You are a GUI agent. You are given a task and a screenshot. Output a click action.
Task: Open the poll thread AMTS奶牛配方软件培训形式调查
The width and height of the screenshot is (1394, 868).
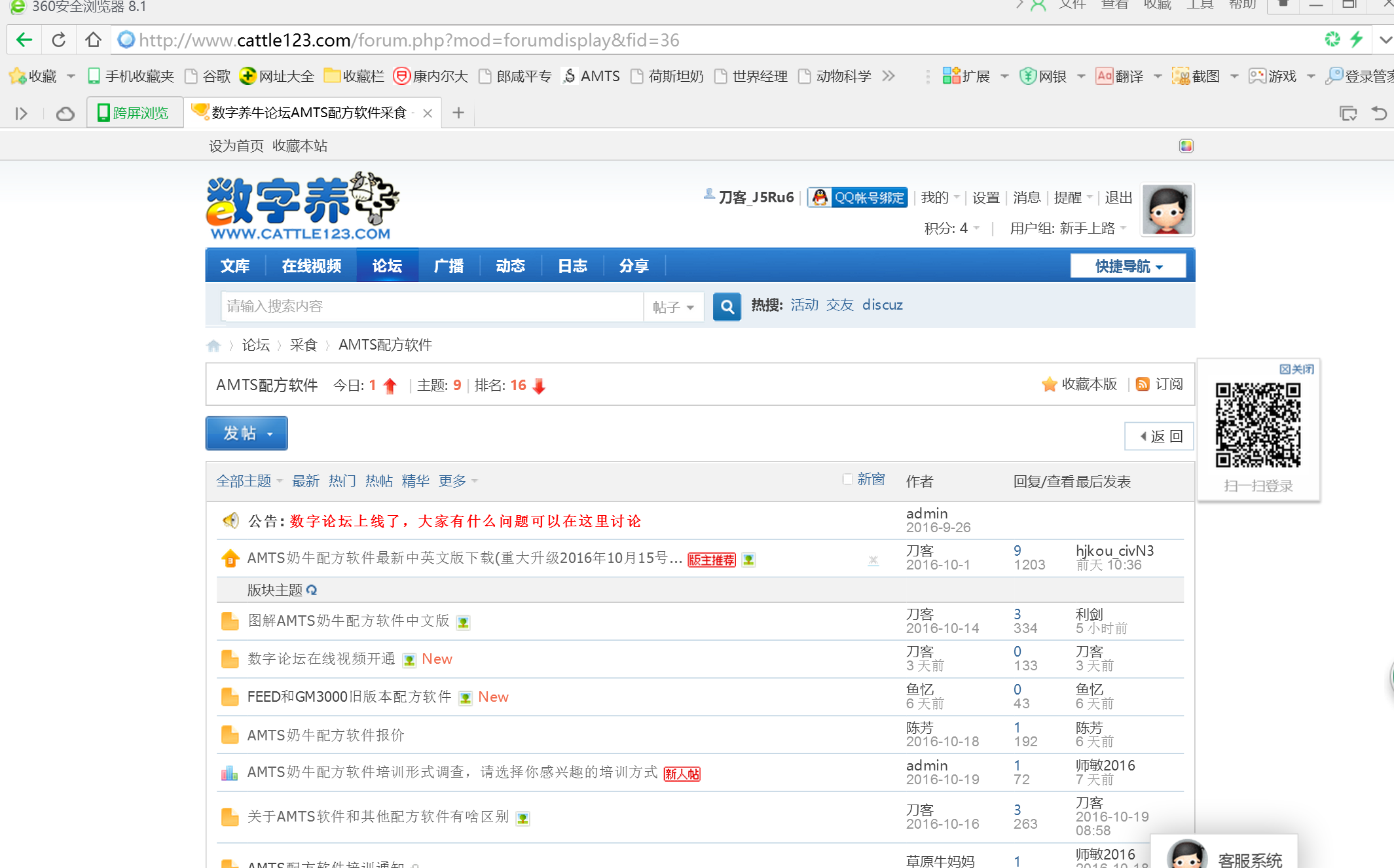tap(452, 772)
